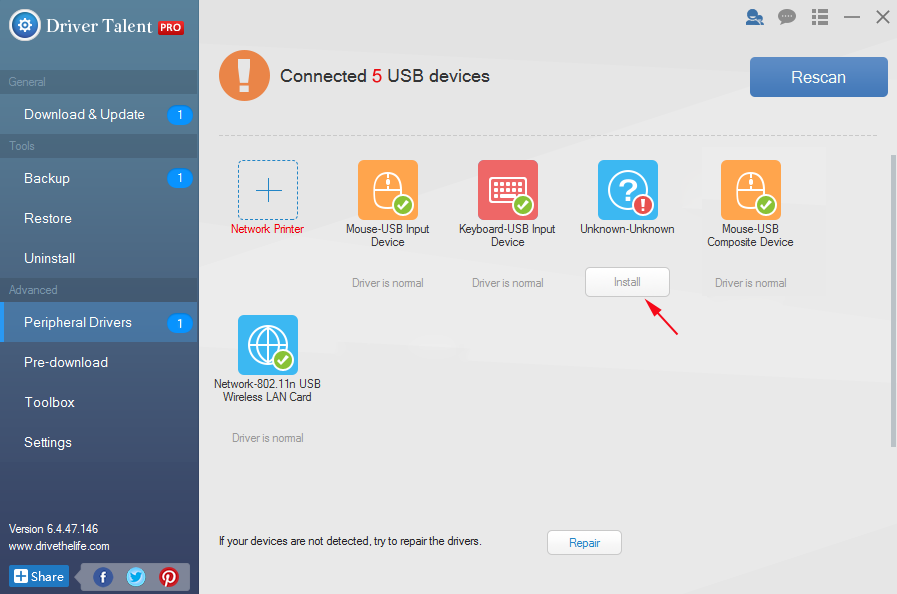Image resolution: width=897 pixels, height=594 pixels.
Task: Visit the www.drivethelife.com link
Action: tap(59, 546)
